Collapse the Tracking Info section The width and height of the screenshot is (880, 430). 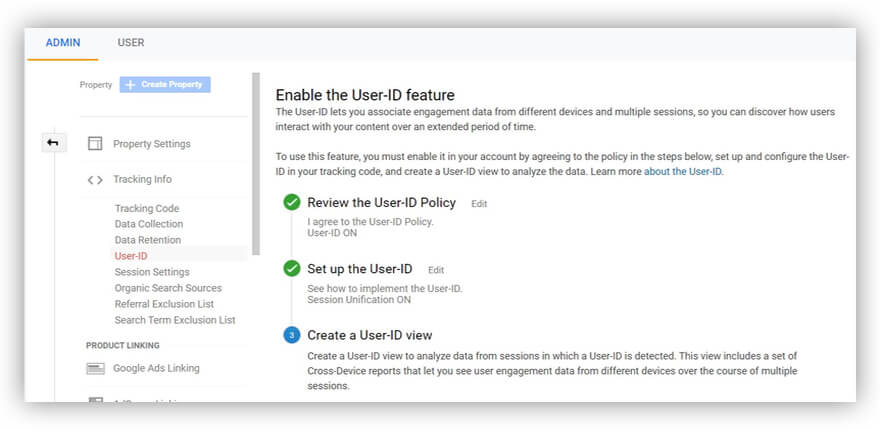[x=142, y=180]
